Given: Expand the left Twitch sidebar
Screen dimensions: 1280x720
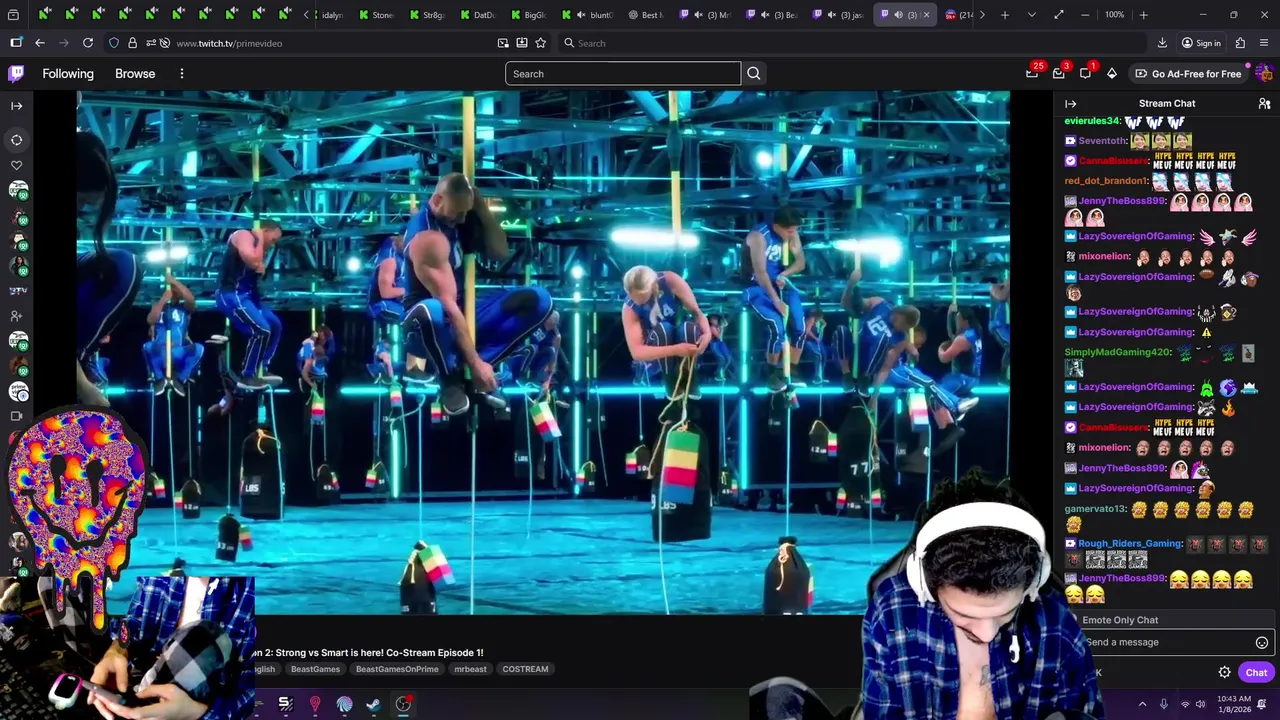Looking at the screenshot, I should point(16,105).
